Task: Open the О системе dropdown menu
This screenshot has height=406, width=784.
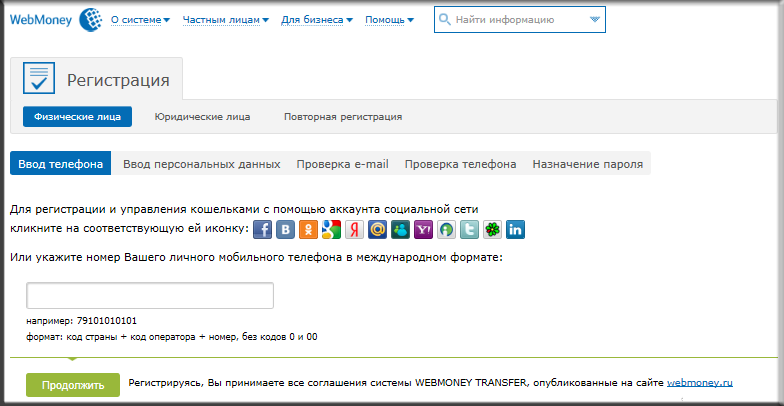Action: (140, 20)
